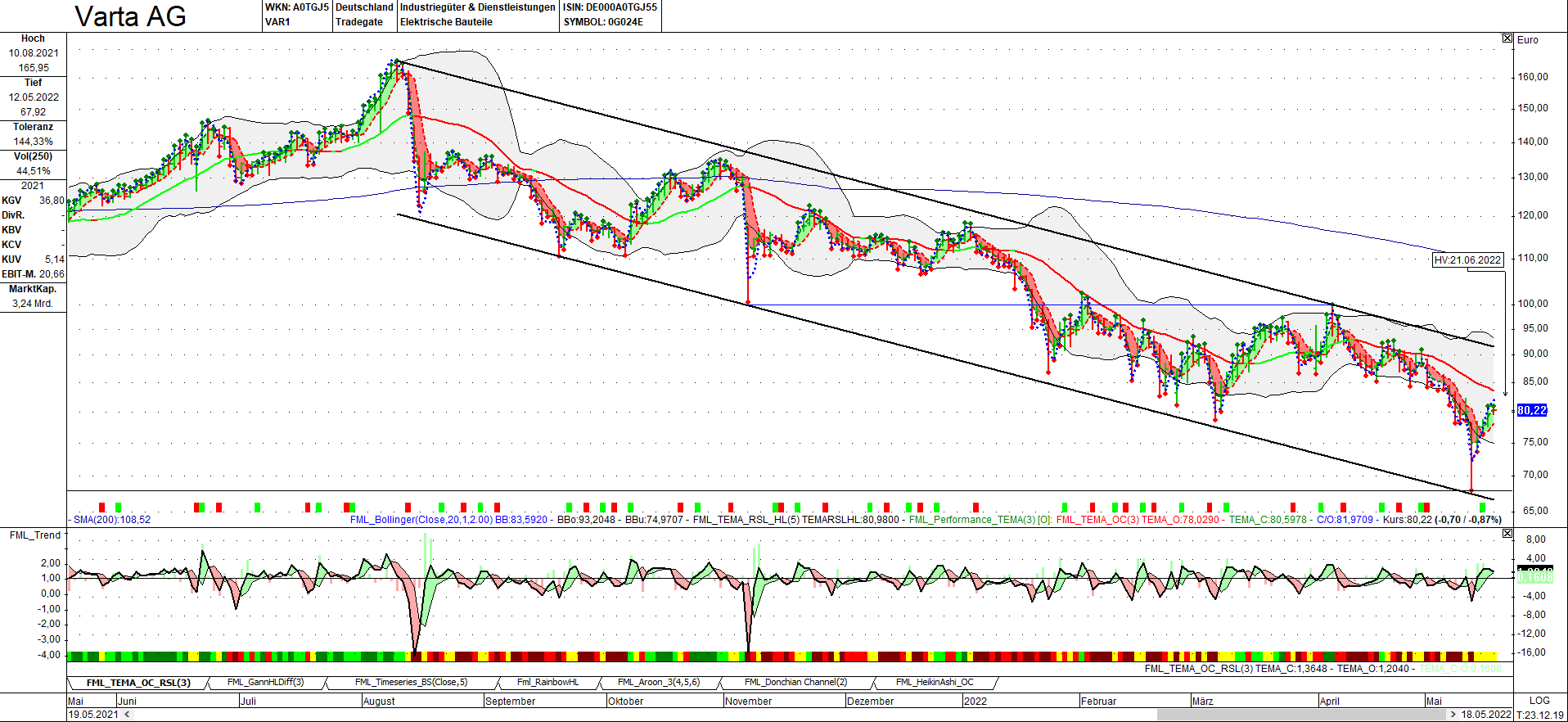Viewport: 1568px width, 722px height.
Task: Click the low date 12.05.2022
Action: [34, 97]
